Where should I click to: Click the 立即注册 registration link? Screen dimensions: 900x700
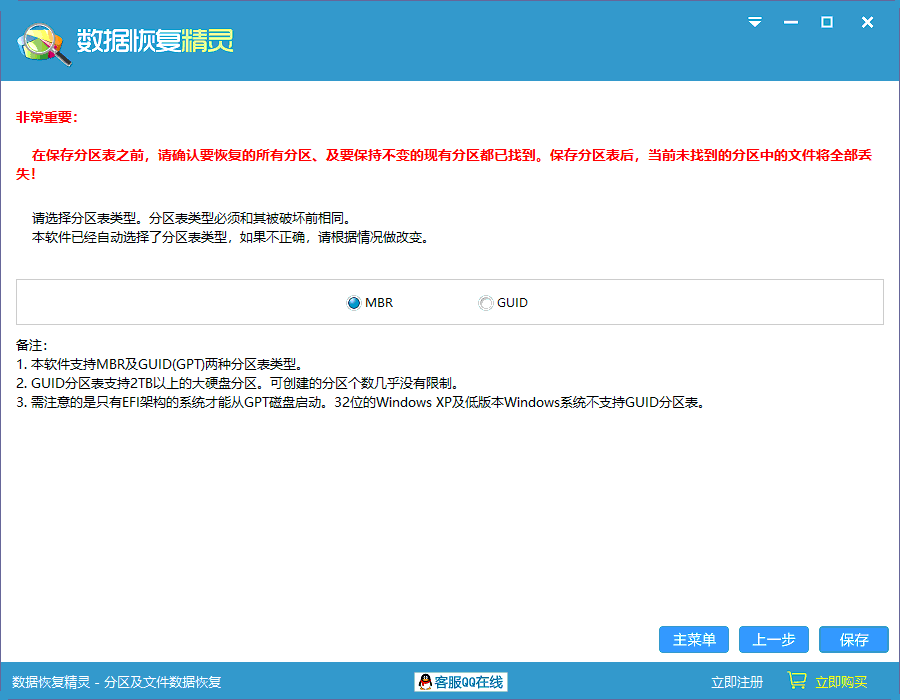pos(737,681)
